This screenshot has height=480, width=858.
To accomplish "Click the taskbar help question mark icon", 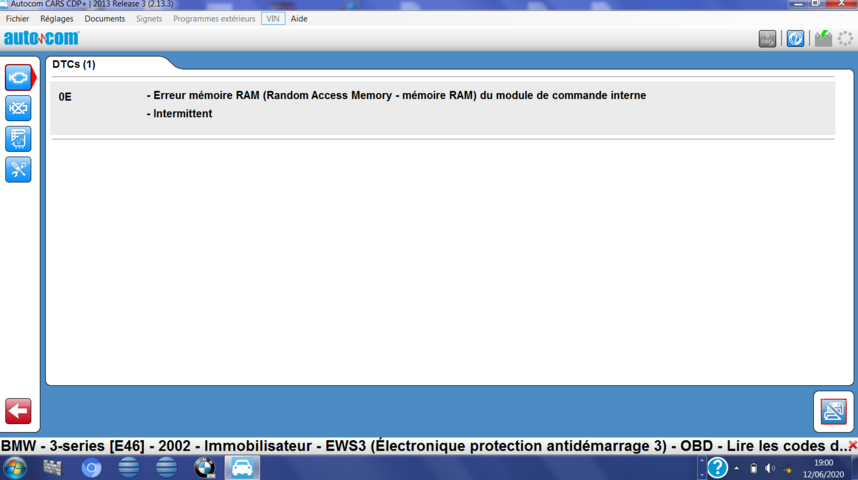I will pyautogui.click(x=717, y=468).
